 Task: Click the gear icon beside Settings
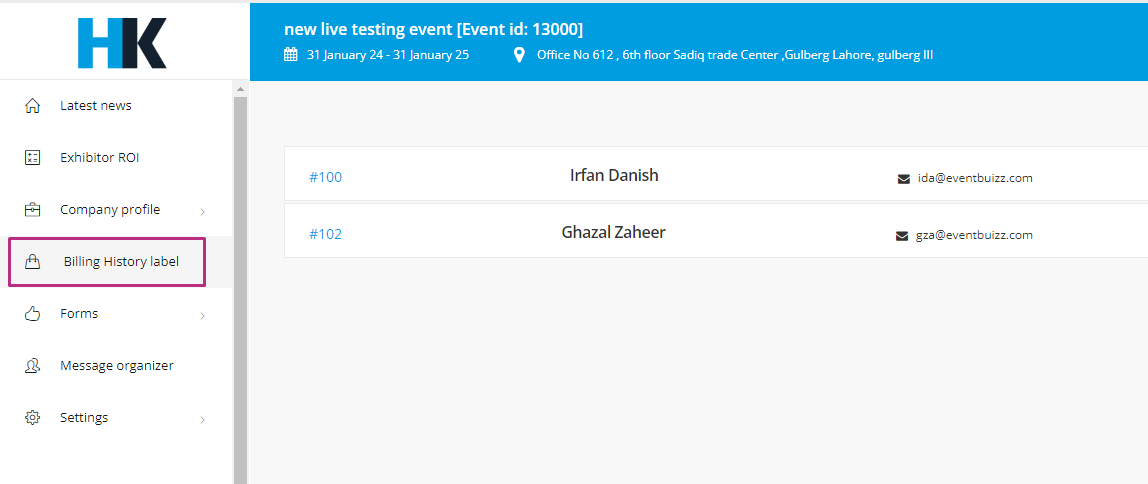coord(32,417)
